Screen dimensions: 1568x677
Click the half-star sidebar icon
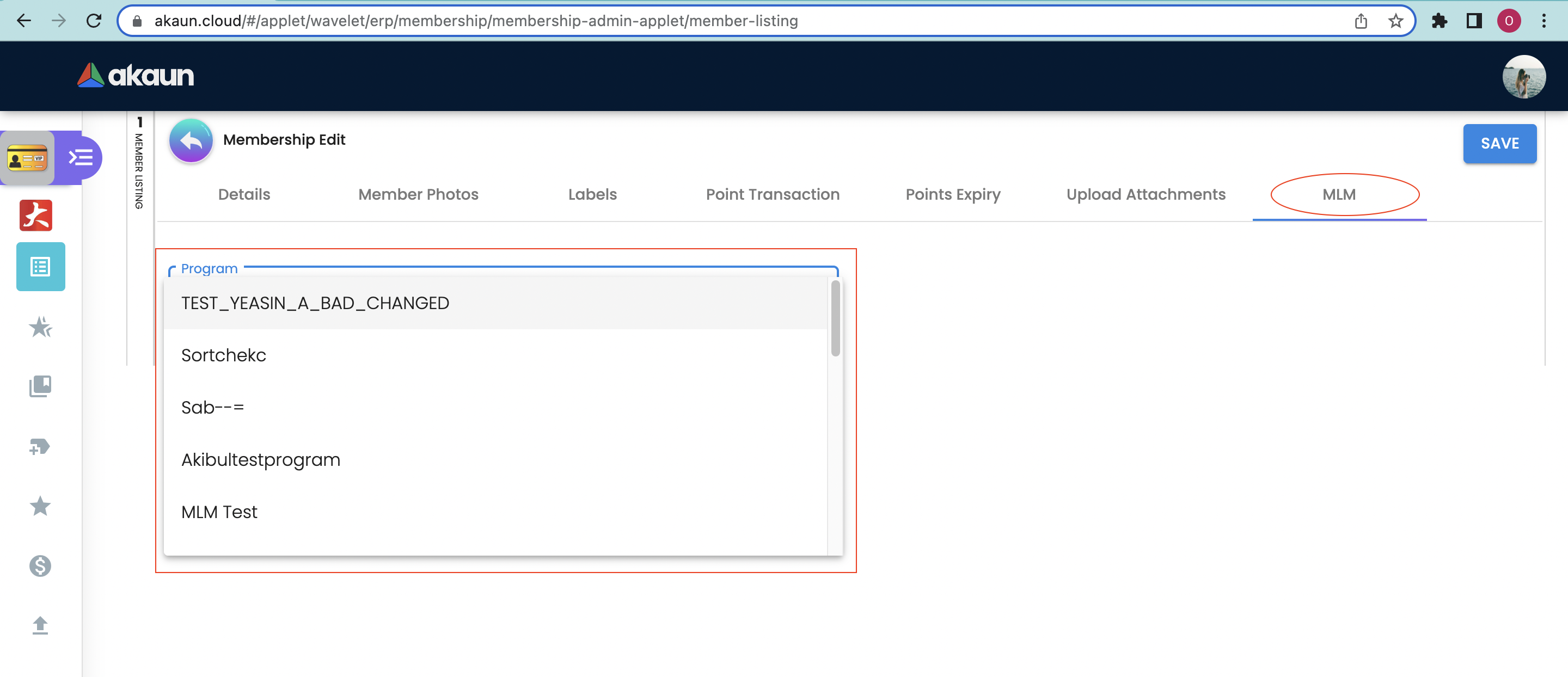click(x=40, y=327)
